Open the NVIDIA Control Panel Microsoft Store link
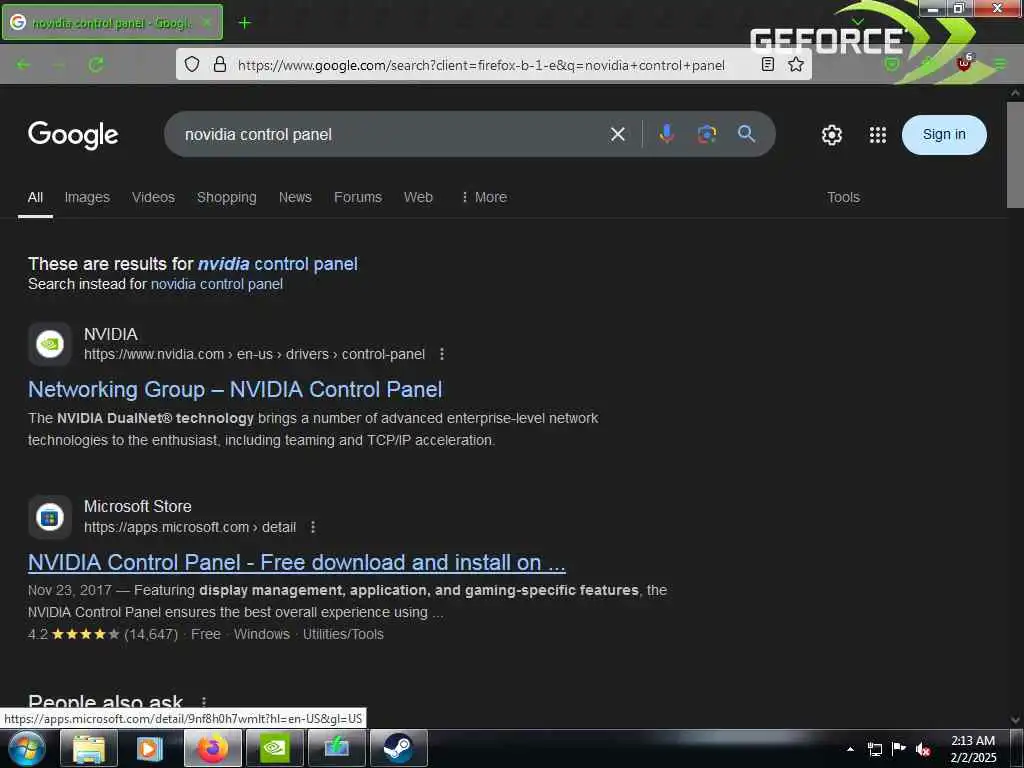This screenshot has height=768, width=1024. click(x=296, y=562)
